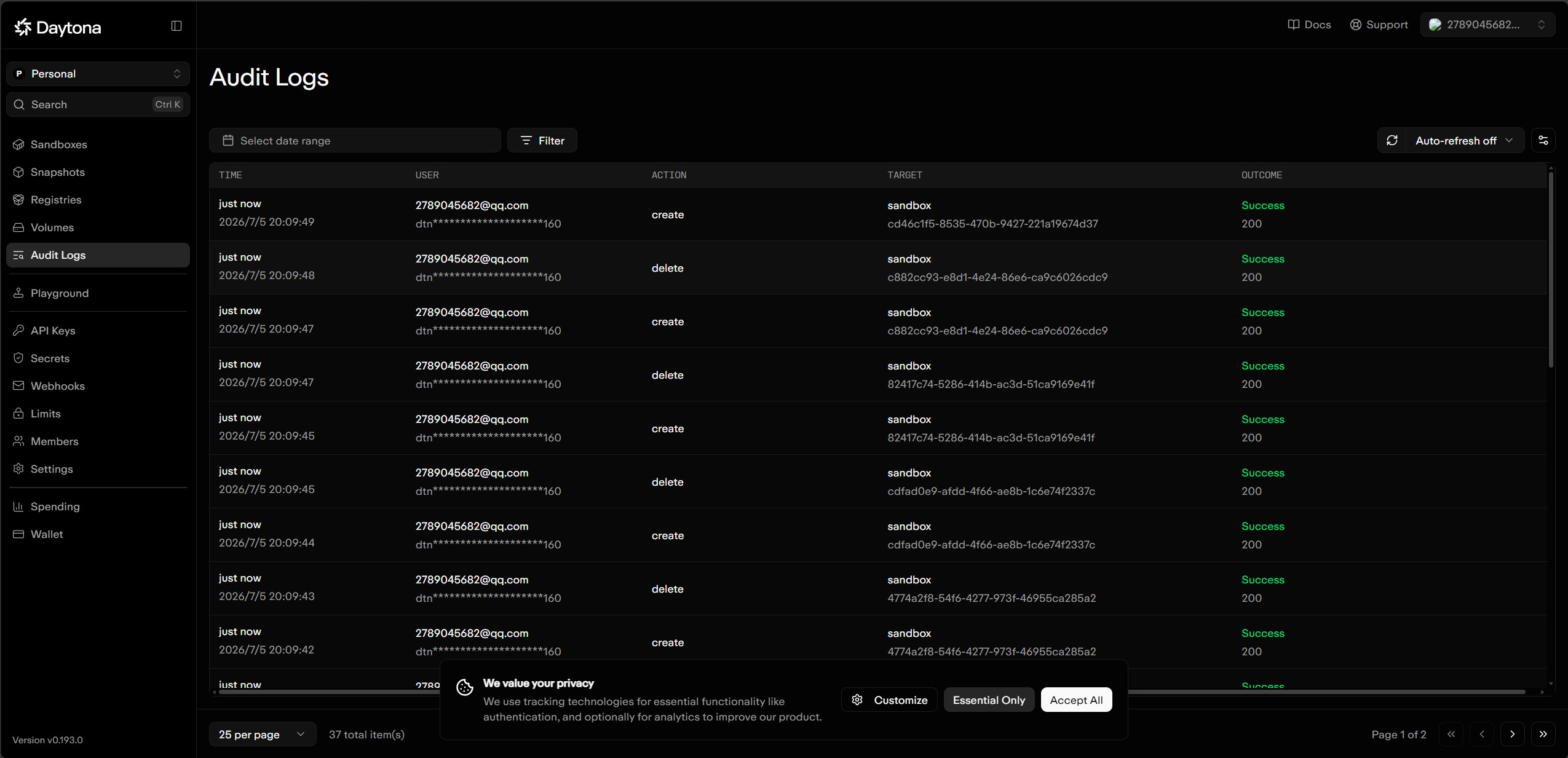Click Customize in privacy banner
Image resolution: width=1568 pixels, height=758 pixels.
point(889,700)
